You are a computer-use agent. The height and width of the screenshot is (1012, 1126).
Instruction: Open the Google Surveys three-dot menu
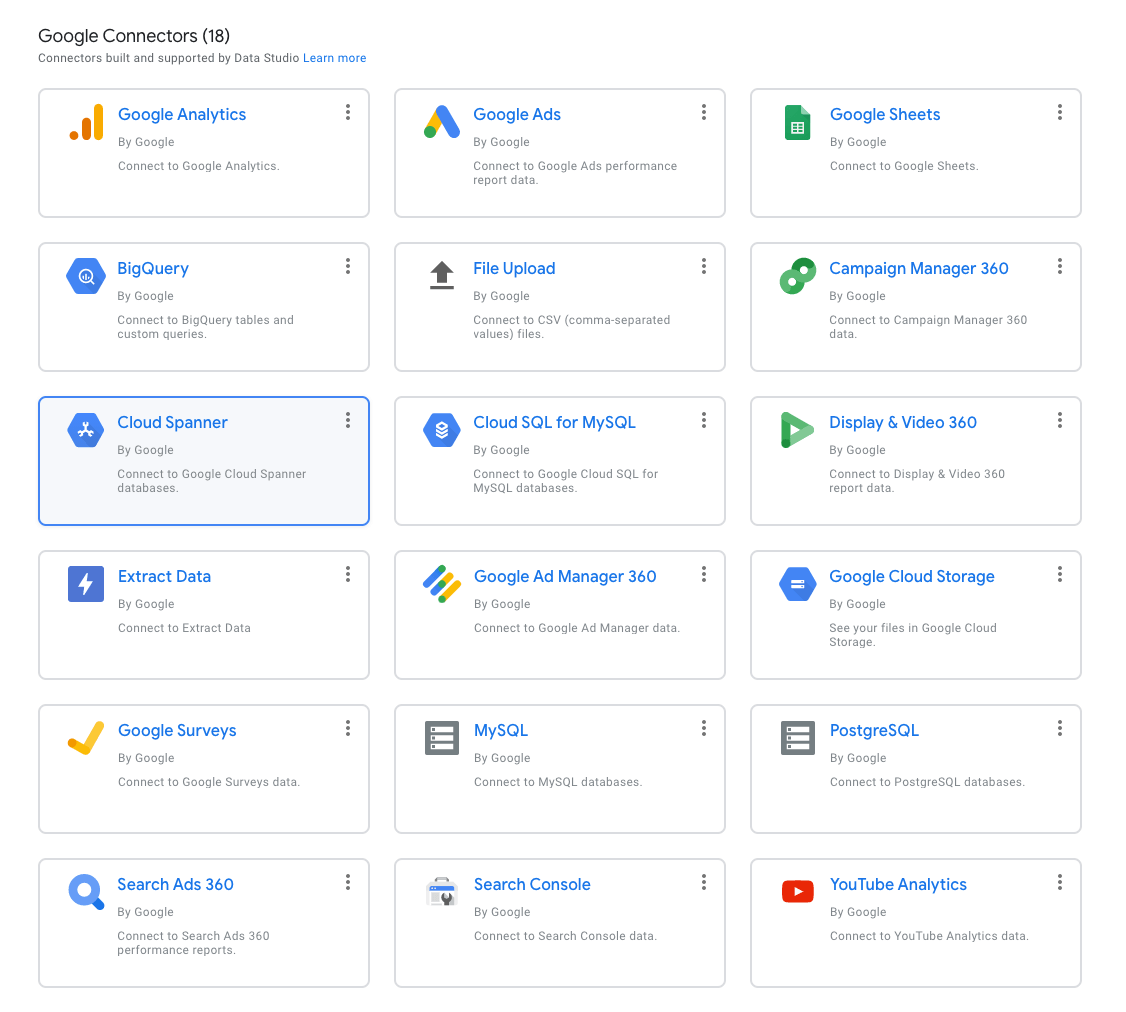click(348, 728)
